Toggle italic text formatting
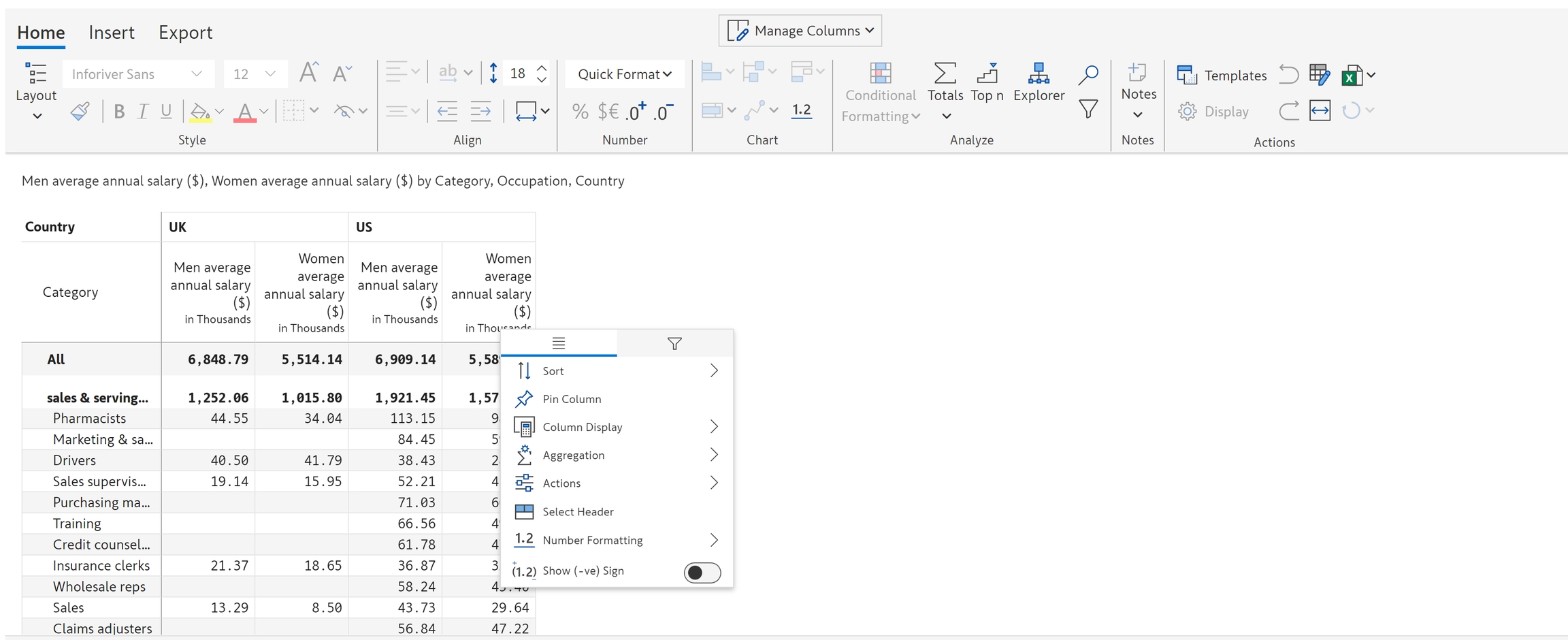Viewport: 1568px width, 640px height. pyautogui.click(x=142, y=112)
